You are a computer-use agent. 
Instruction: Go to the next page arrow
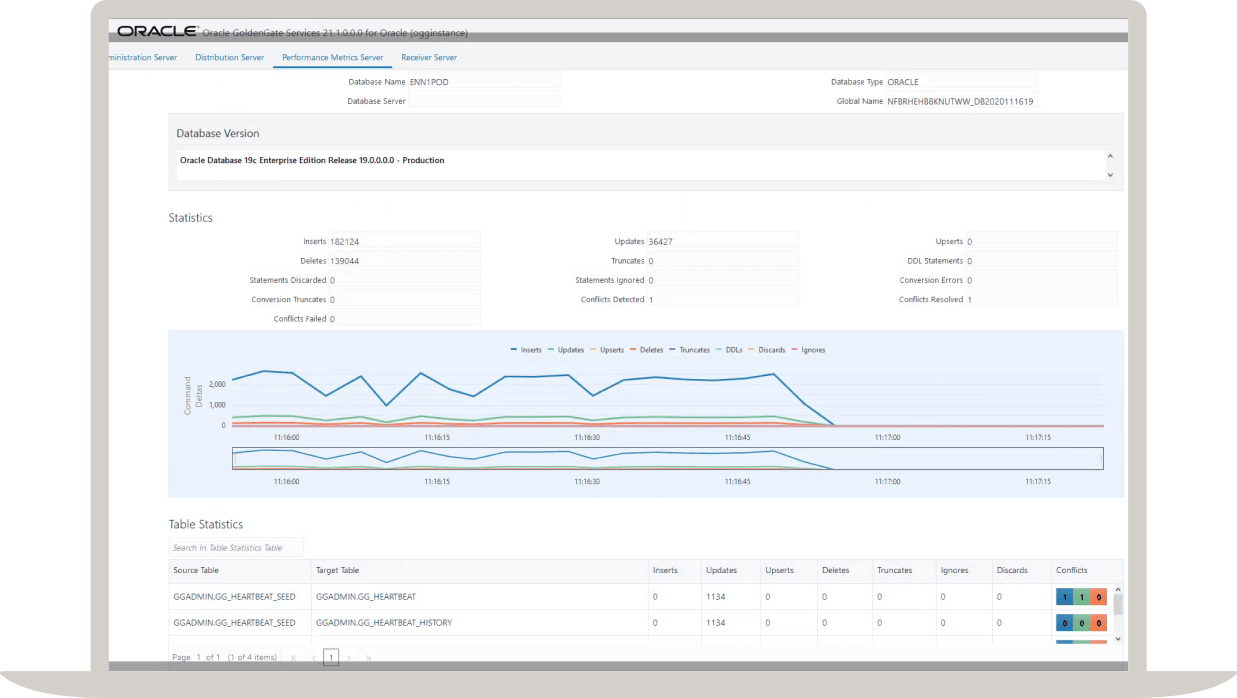click(350, 657)
